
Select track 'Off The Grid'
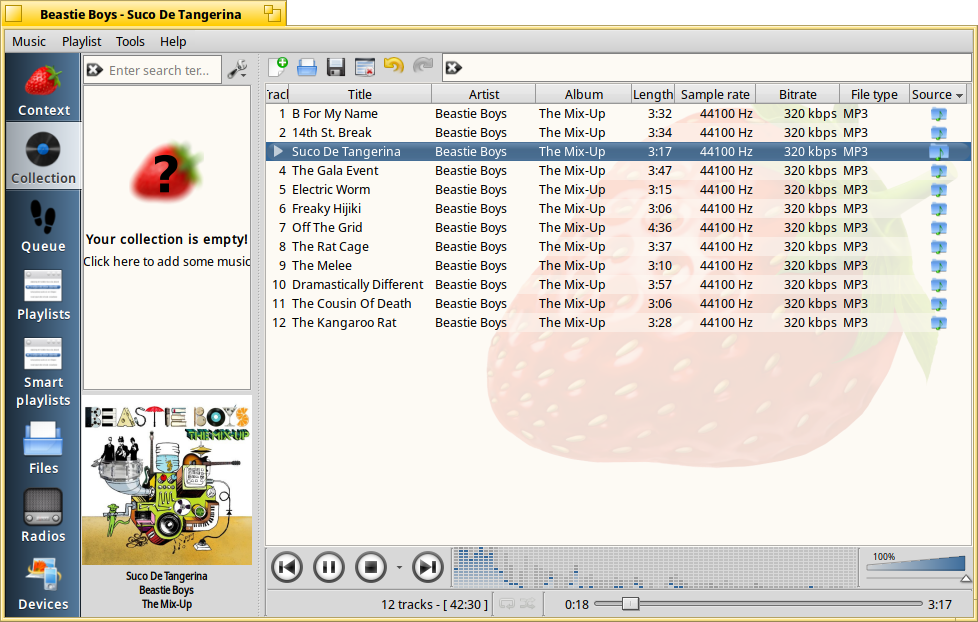pyautogui.click(x=617, y=228)
